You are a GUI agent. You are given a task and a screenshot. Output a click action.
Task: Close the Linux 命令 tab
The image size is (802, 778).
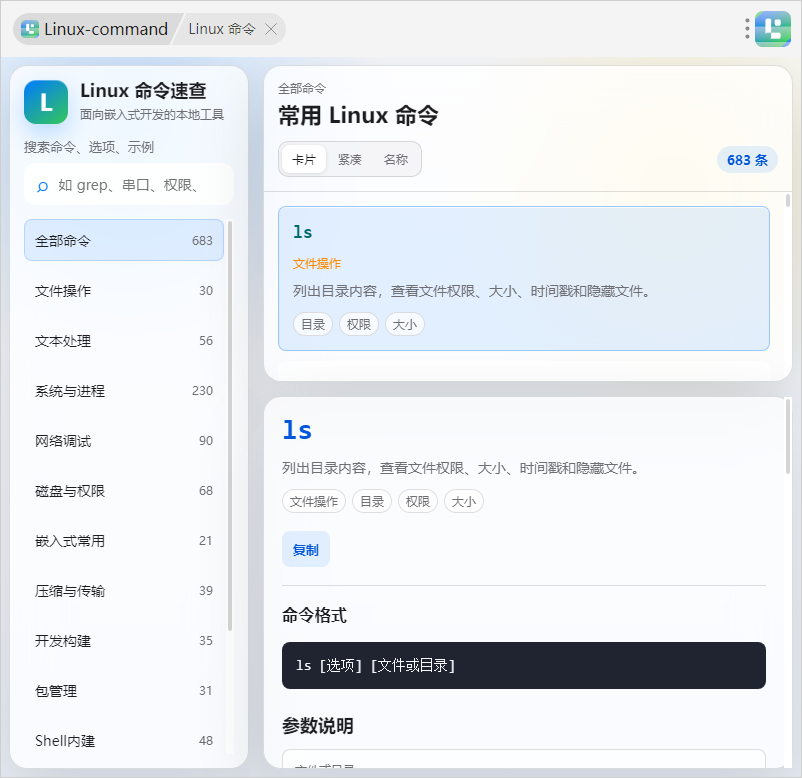point(271,29)
